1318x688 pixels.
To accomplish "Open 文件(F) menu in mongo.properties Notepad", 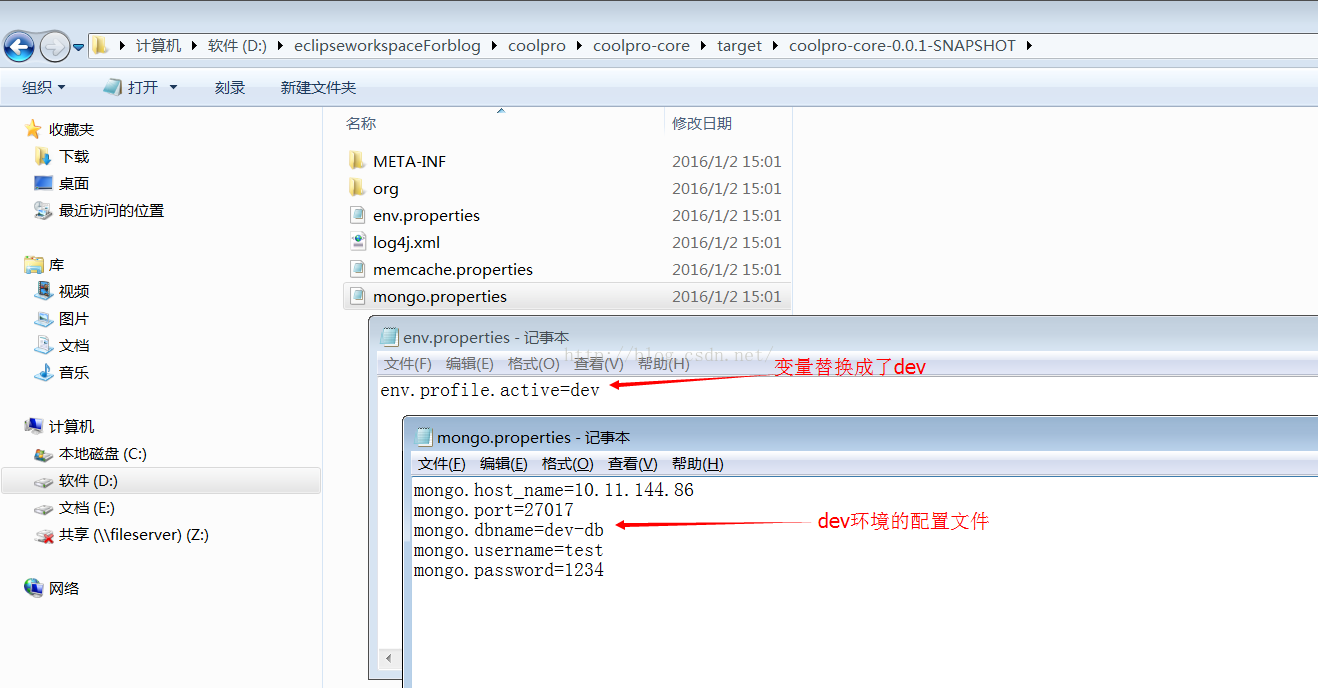I will click(442, 464).
